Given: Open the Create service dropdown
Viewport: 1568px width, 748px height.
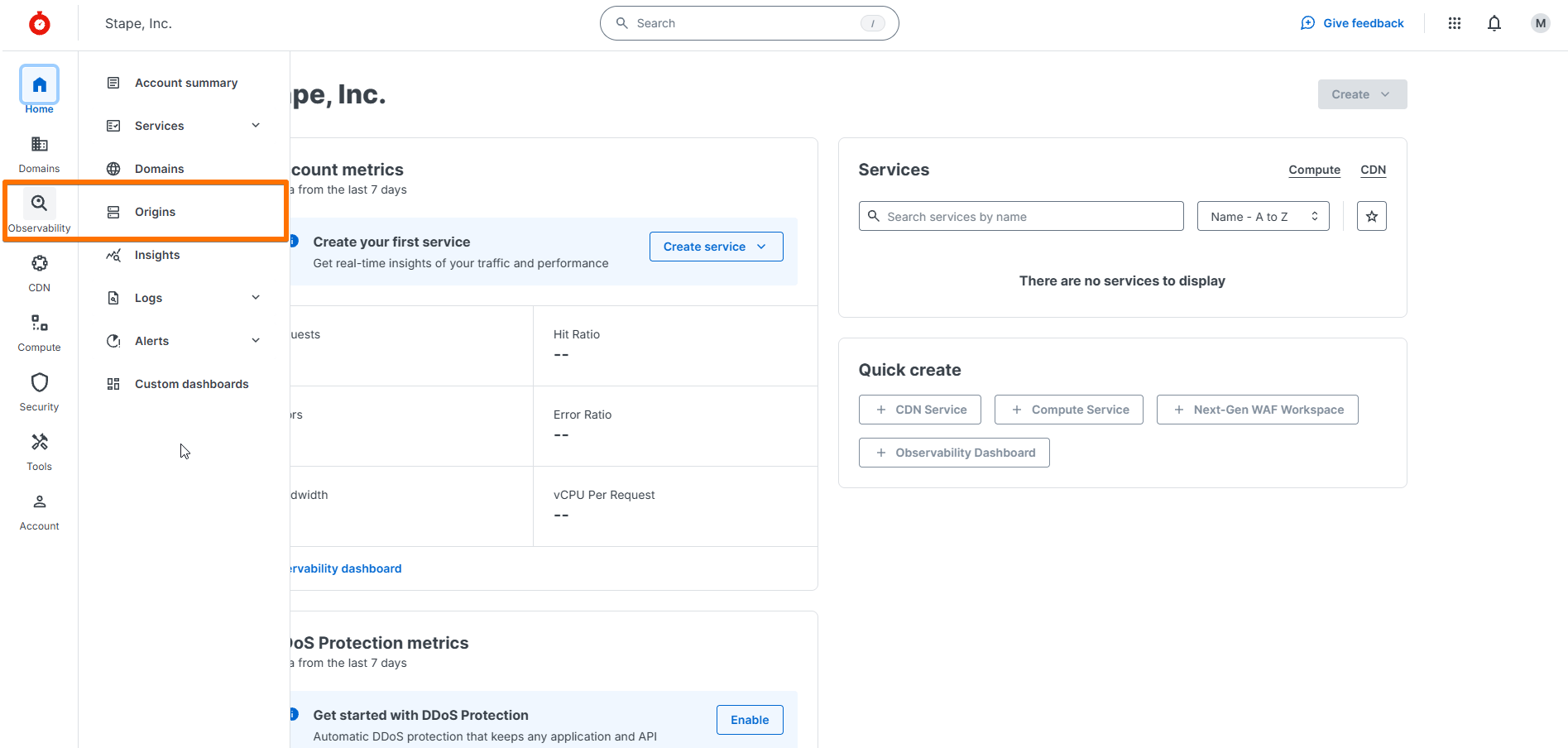Looking at the screenshot, I should pos(716,247).
